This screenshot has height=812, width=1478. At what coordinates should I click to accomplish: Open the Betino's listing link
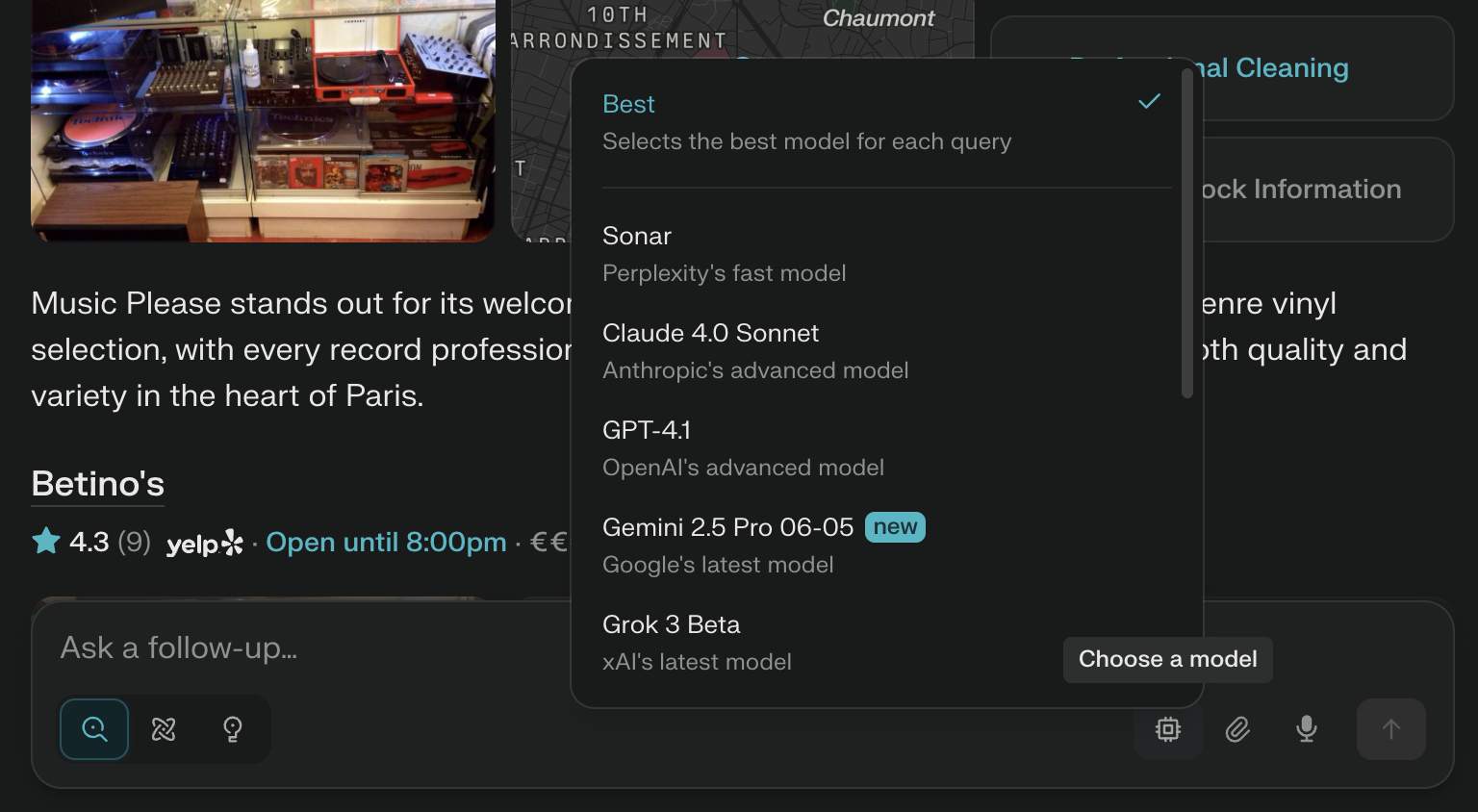[x=96, y=484]
